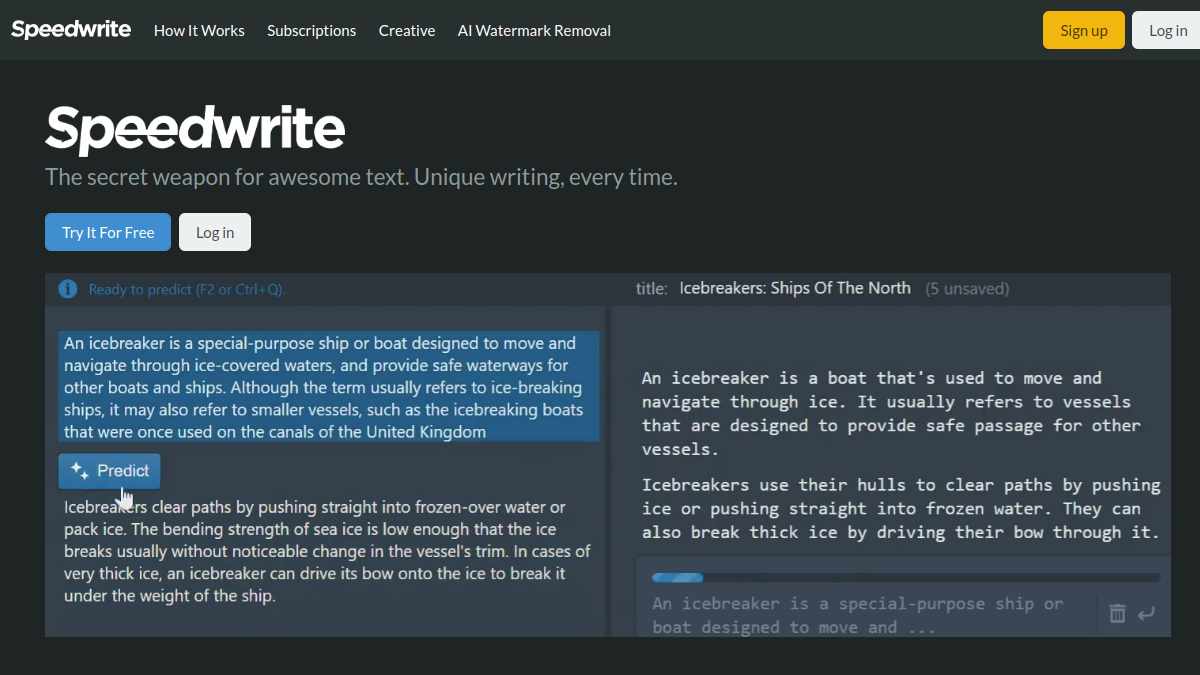Open the How It Works page
The width and height of the screenshot is (1200, 675).
point(199,31)
